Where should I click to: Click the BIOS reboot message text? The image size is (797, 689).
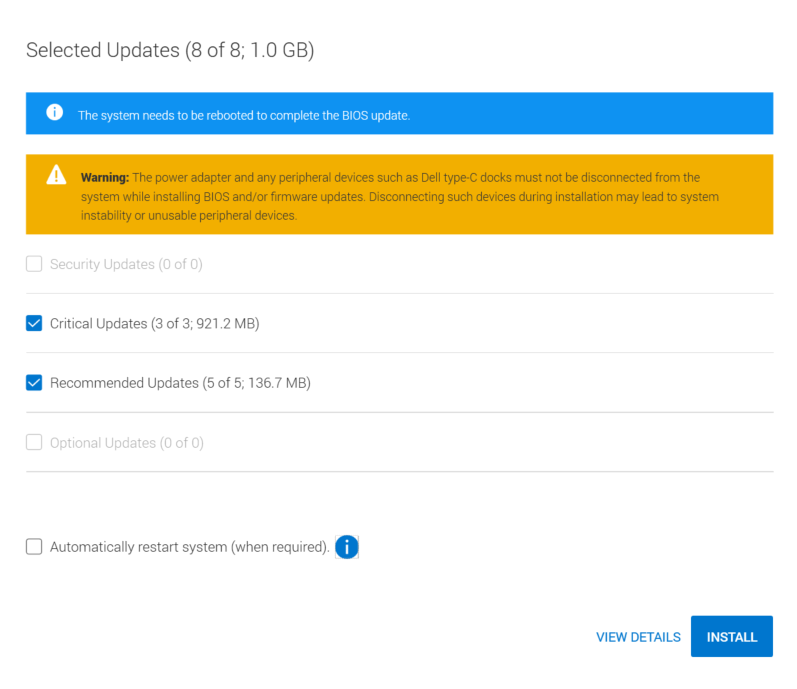coord(244,115)
